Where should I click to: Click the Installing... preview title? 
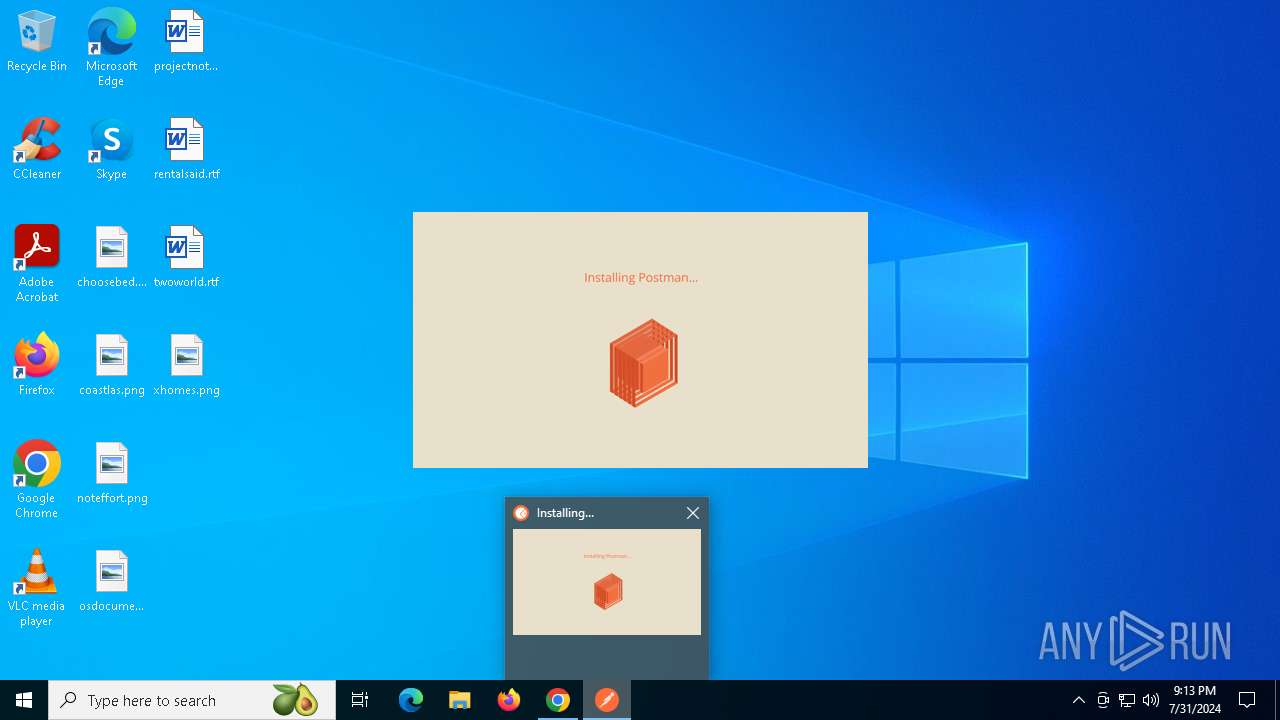(x=565, y=513)
